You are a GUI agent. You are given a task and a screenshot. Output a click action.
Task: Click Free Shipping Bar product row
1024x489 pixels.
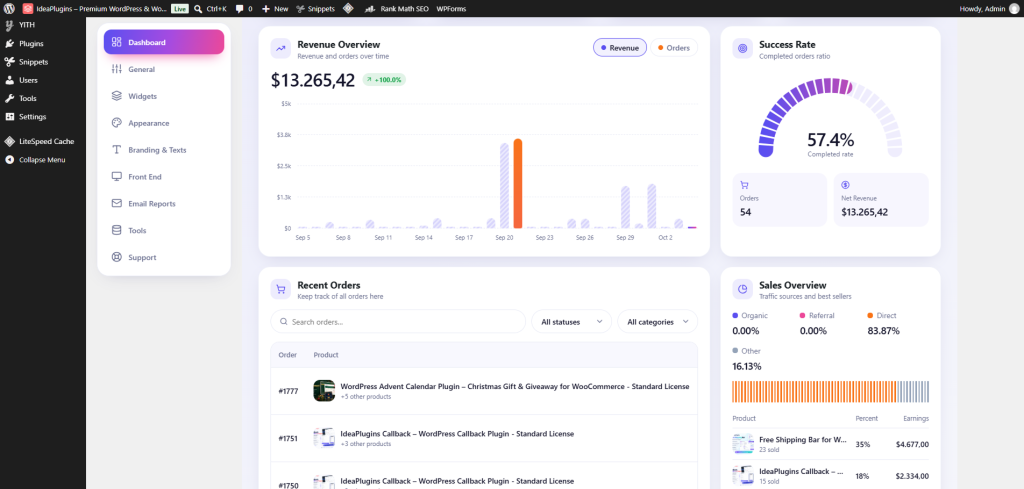click(830, 444)
